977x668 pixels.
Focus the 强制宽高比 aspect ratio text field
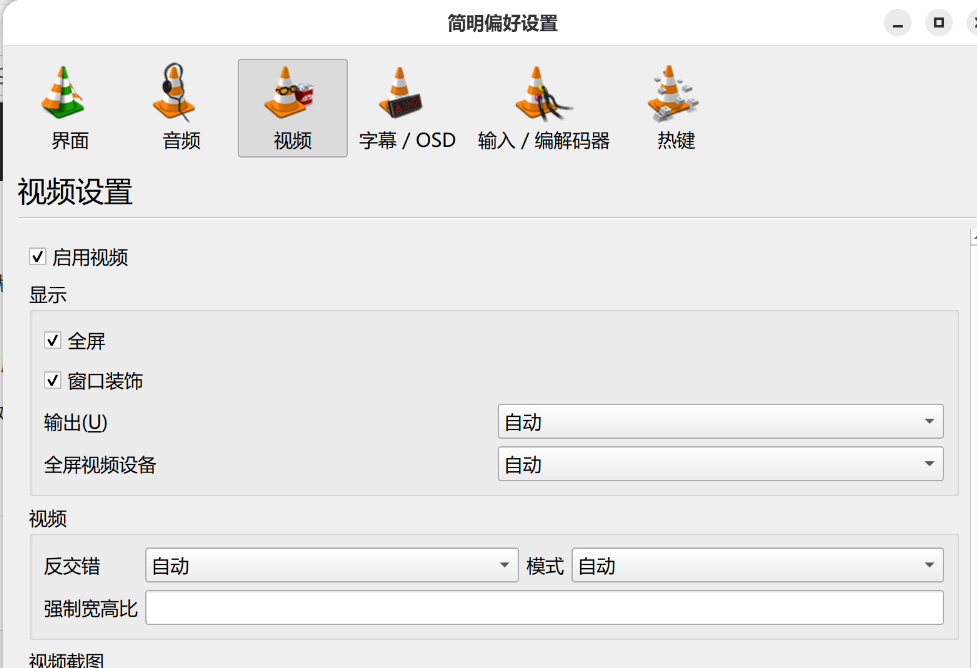pyautogui.click(x=544, y=608)
